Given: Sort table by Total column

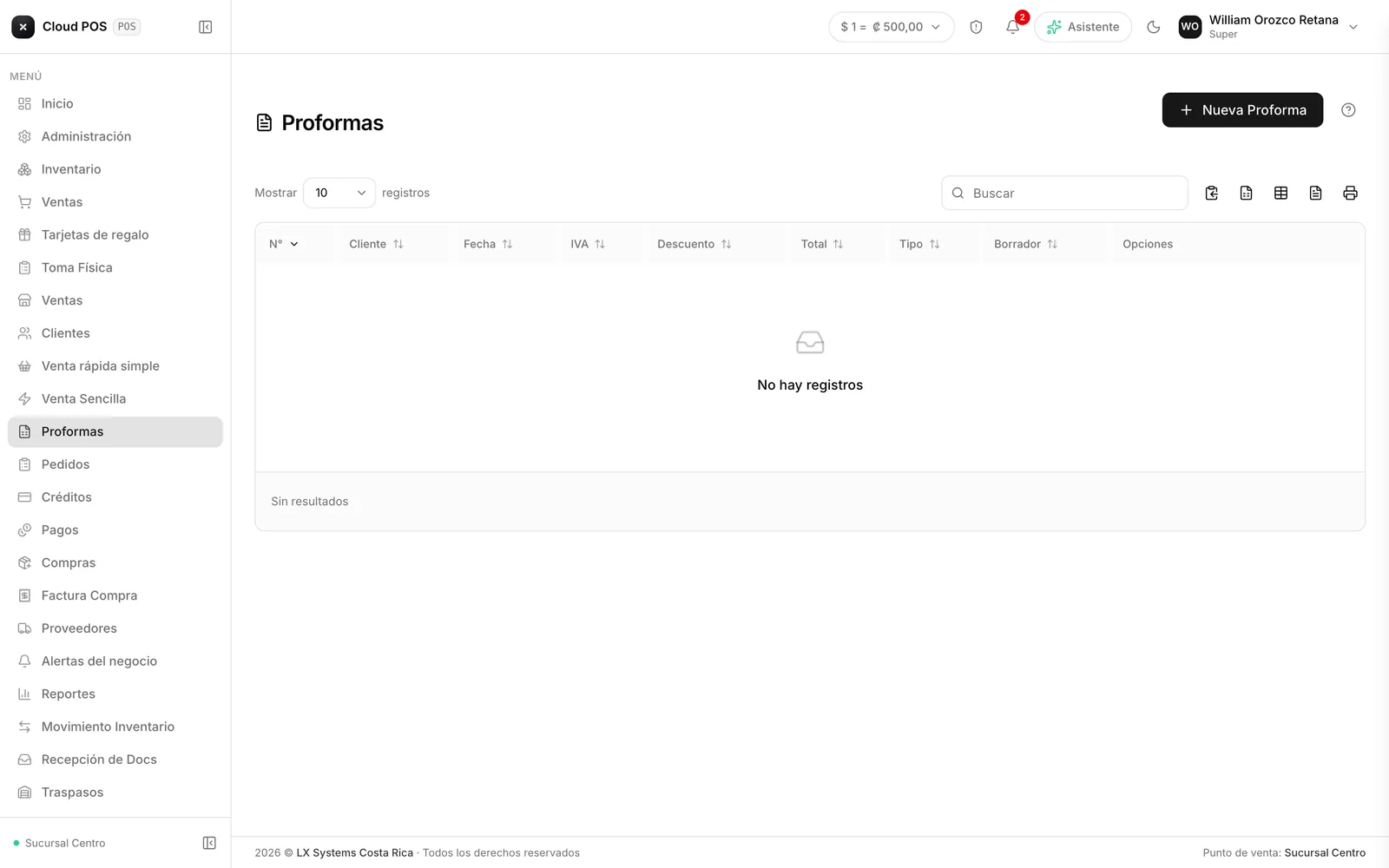Looking at the screenshot, I should [822, 244].
